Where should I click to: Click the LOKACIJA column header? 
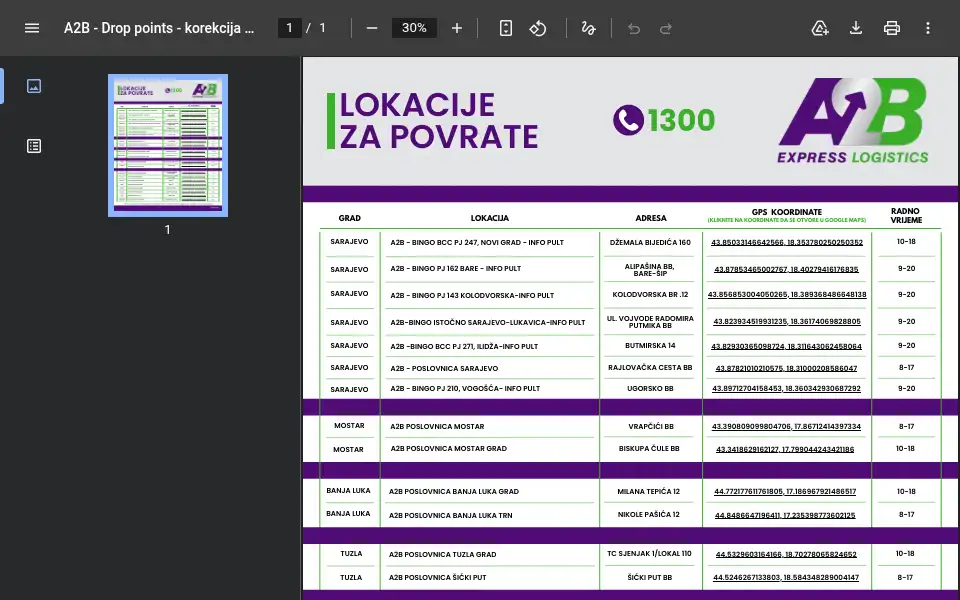(490, 218)
